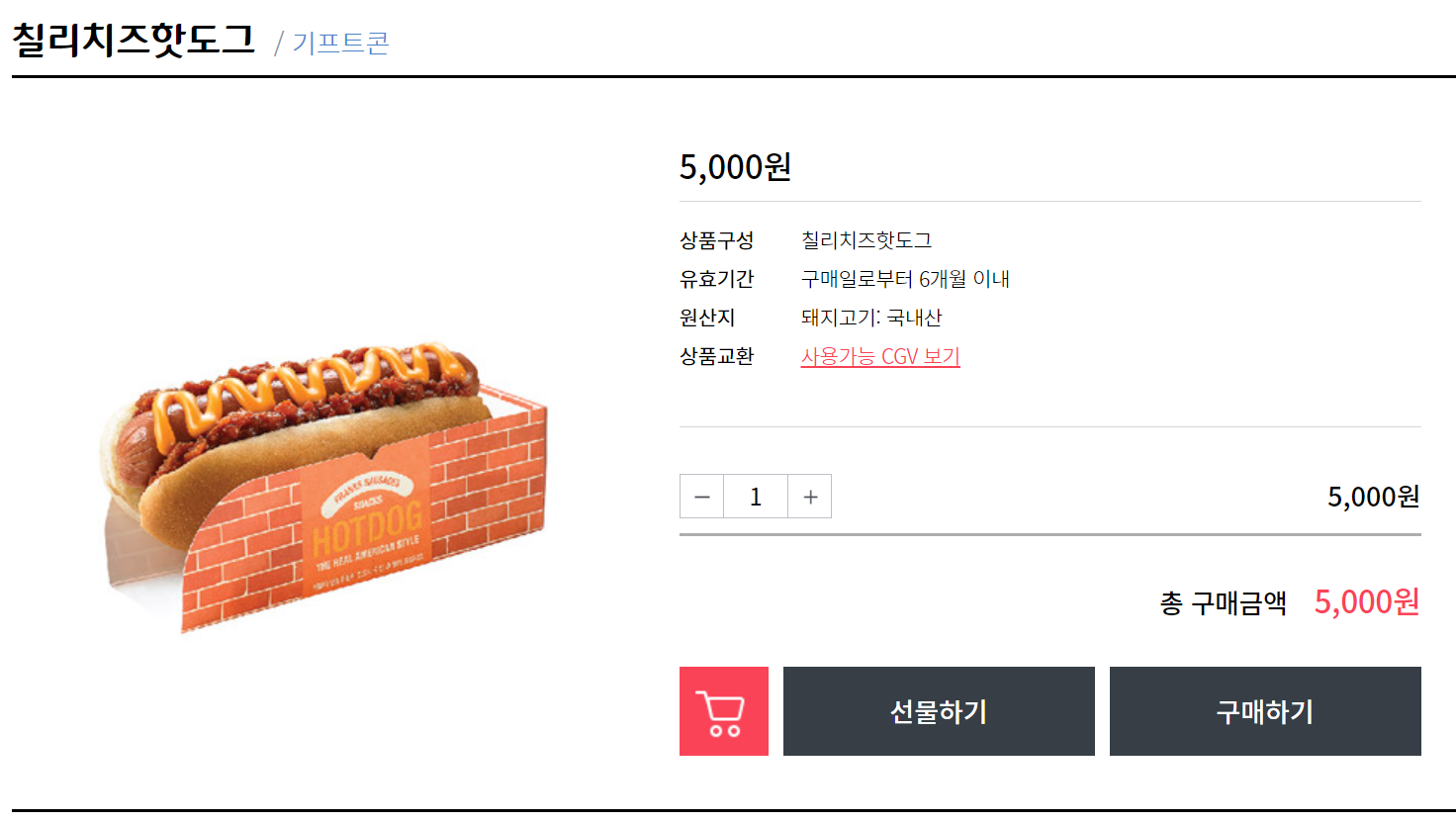The width and height of the screenshot is (1456, 824).
Task: Decrease quantity with the minus button
Action: pyautogui.click(x=702, y=497)
